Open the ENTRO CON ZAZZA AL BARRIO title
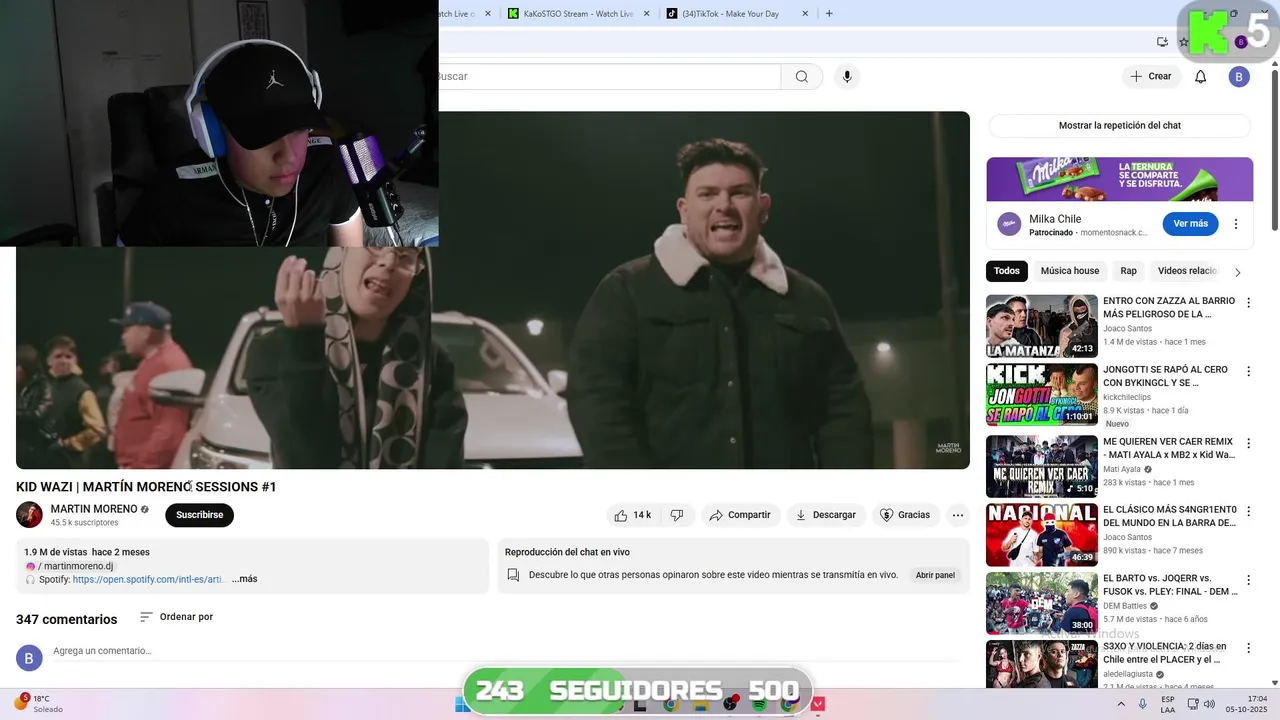The height and width of the screenshot is (720, 1280). 1168,307
